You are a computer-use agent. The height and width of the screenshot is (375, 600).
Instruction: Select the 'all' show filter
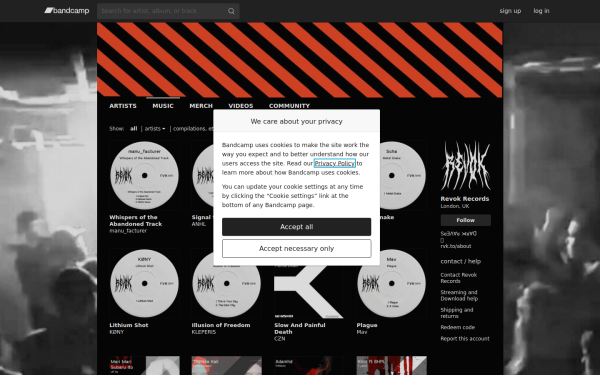pyautogui.click(x=134, y=129)
